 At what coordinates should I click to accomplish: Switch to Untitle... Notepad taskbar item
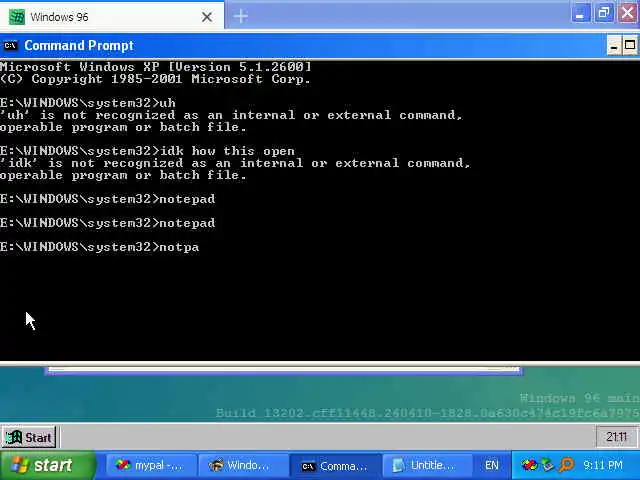pyautogui.click(x=427, y=465)
